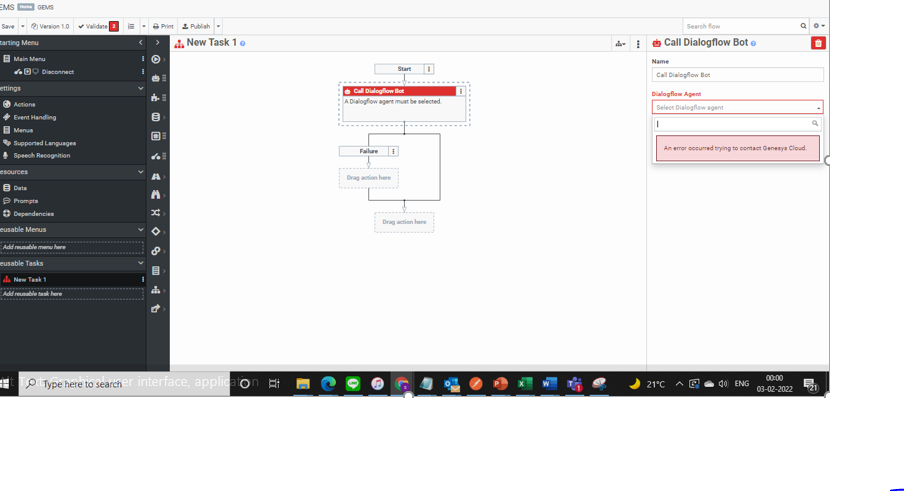
Task: Collapse the Reusable Menus section
Action: pos(140,229)
